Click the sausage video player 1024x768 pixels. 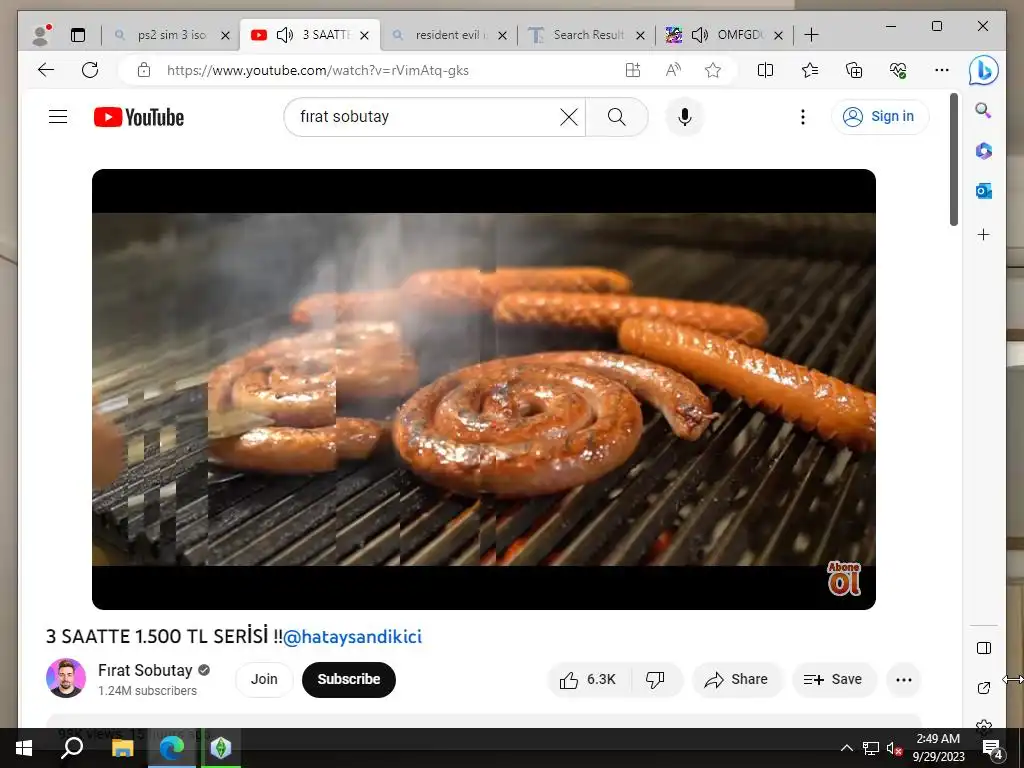point(484,389)
